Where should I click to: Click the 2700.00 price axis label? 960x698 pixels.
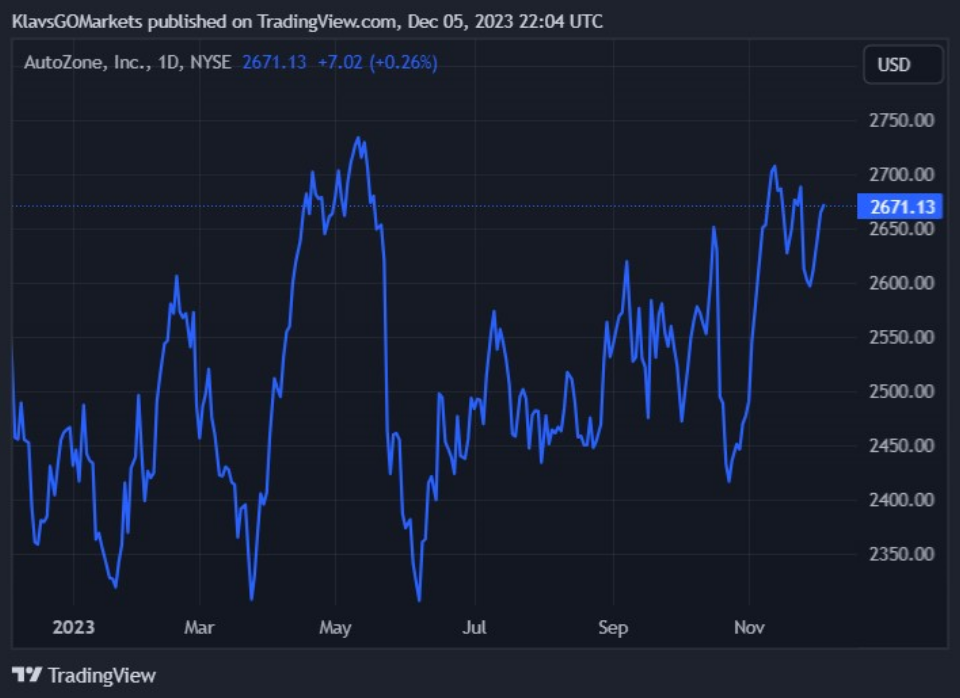(x=901, y=174)
